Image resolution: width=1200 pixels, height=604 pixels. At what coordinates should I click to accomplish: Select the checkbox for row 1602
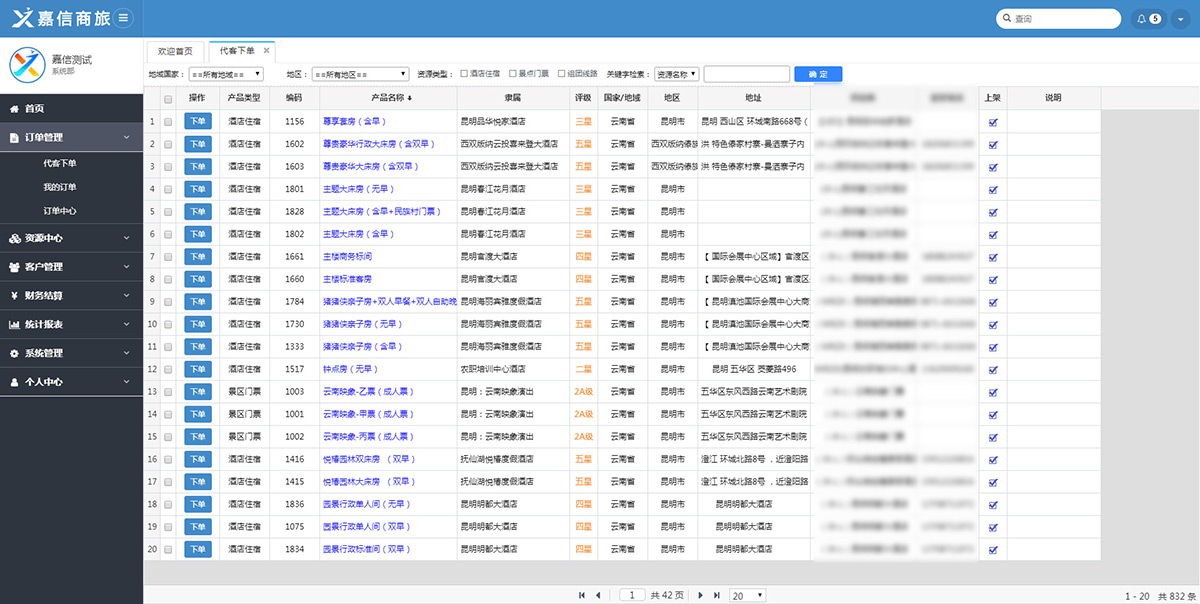[x=168, y=144]
